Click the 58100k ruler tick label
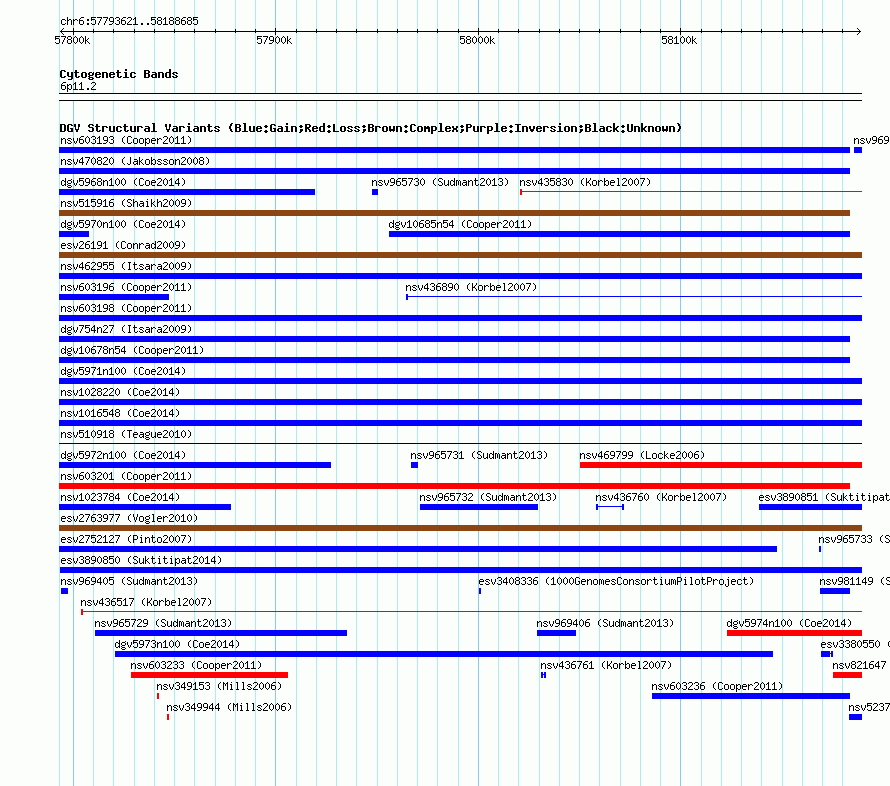The image size is (890, 786). click(x=679, y=40)
